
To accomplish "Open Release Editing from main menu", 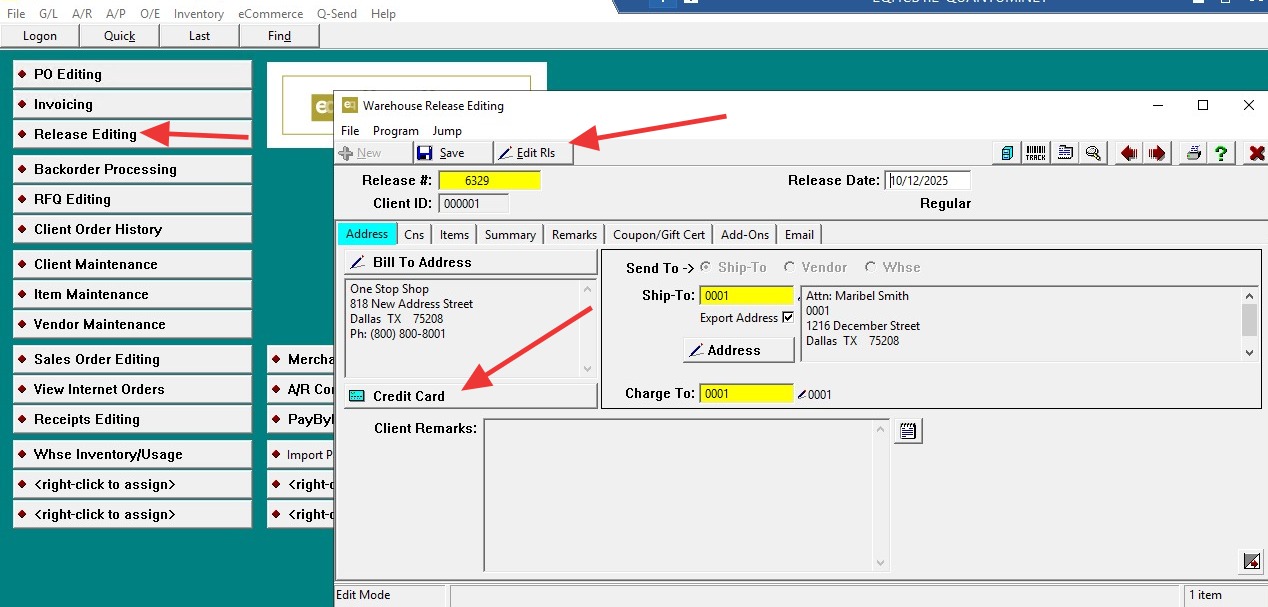I will tap(133, 134).
